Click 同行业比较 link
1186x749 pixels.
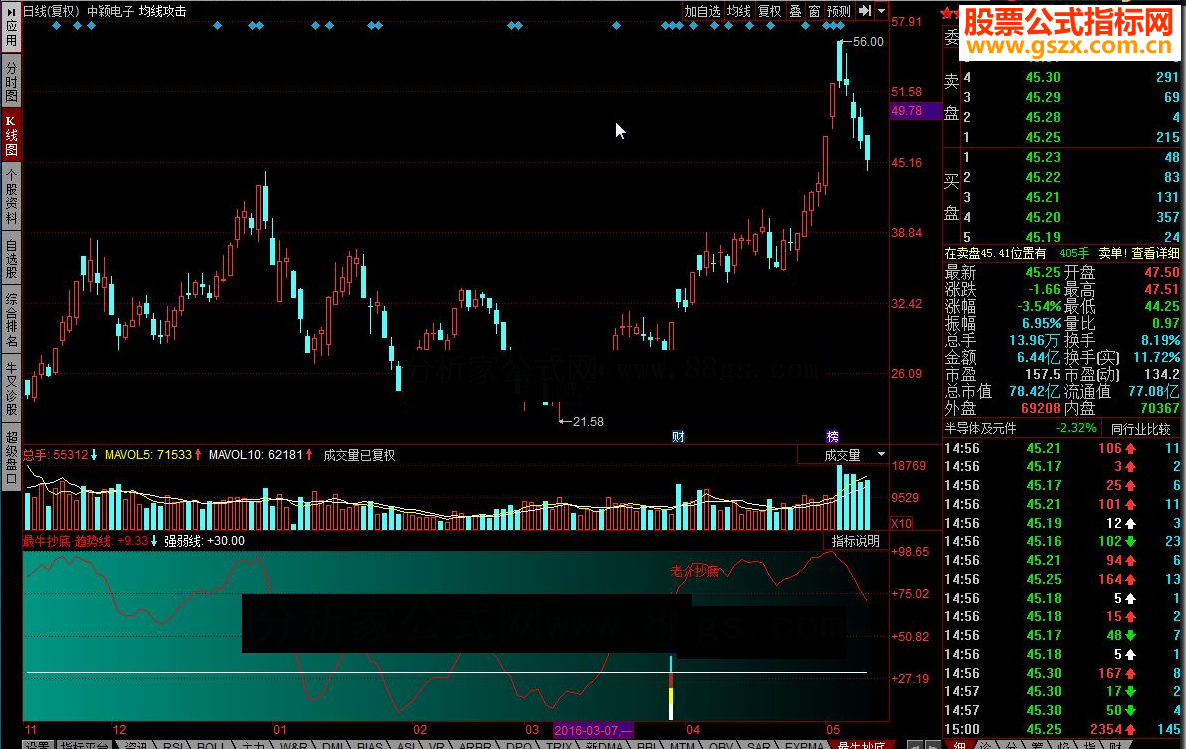pos(1141,429)
